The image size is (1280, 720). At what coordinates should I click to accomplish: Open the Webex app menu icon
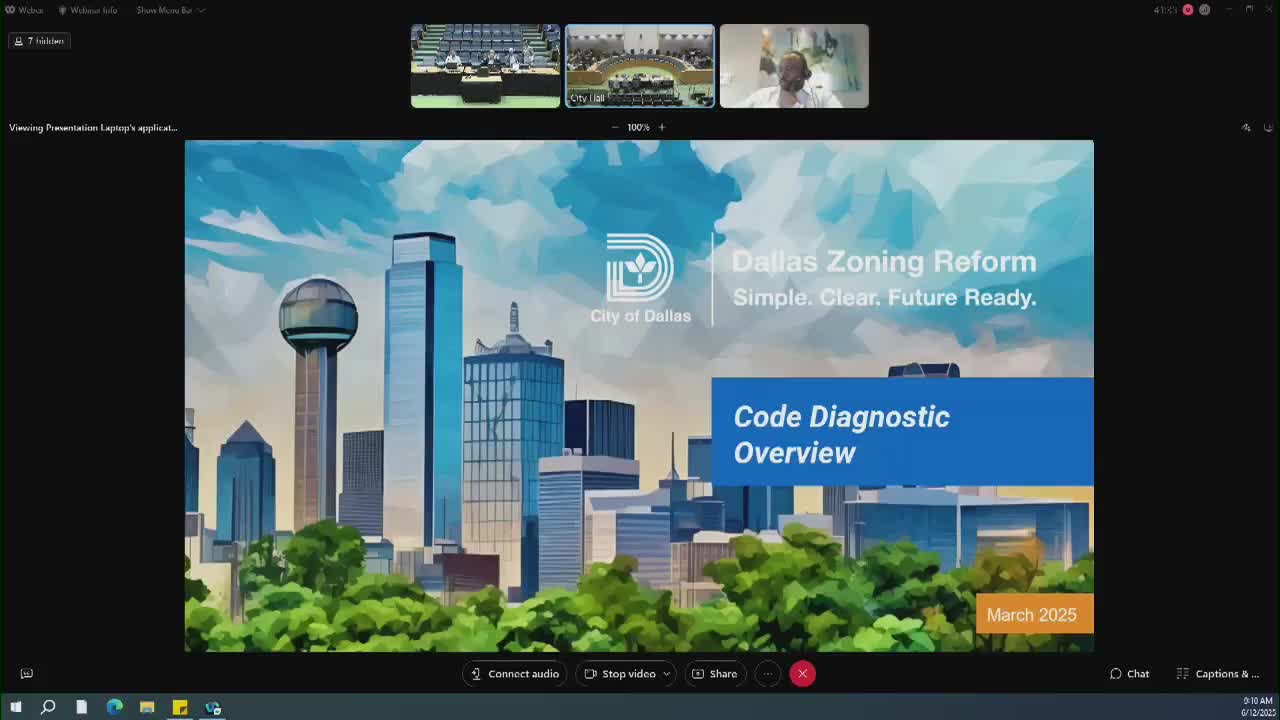tap(10, 10)
